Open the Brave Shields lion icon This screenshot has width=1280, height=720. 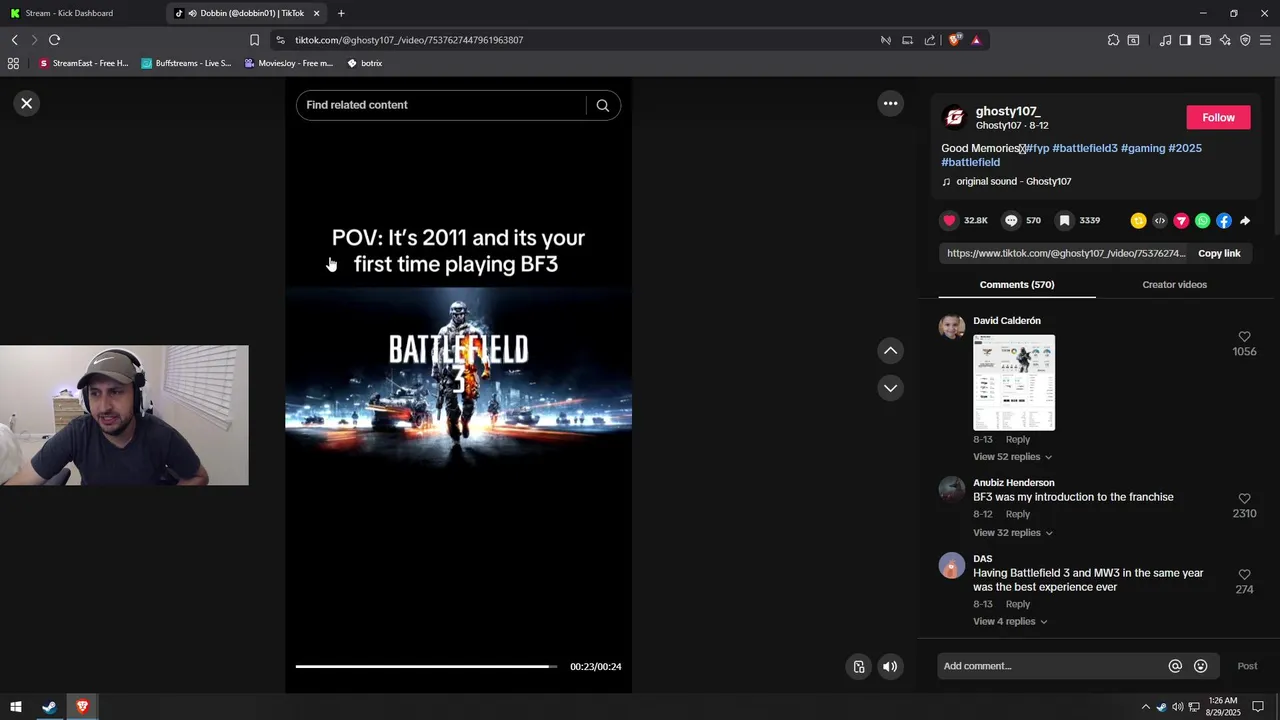pos(955,40)
